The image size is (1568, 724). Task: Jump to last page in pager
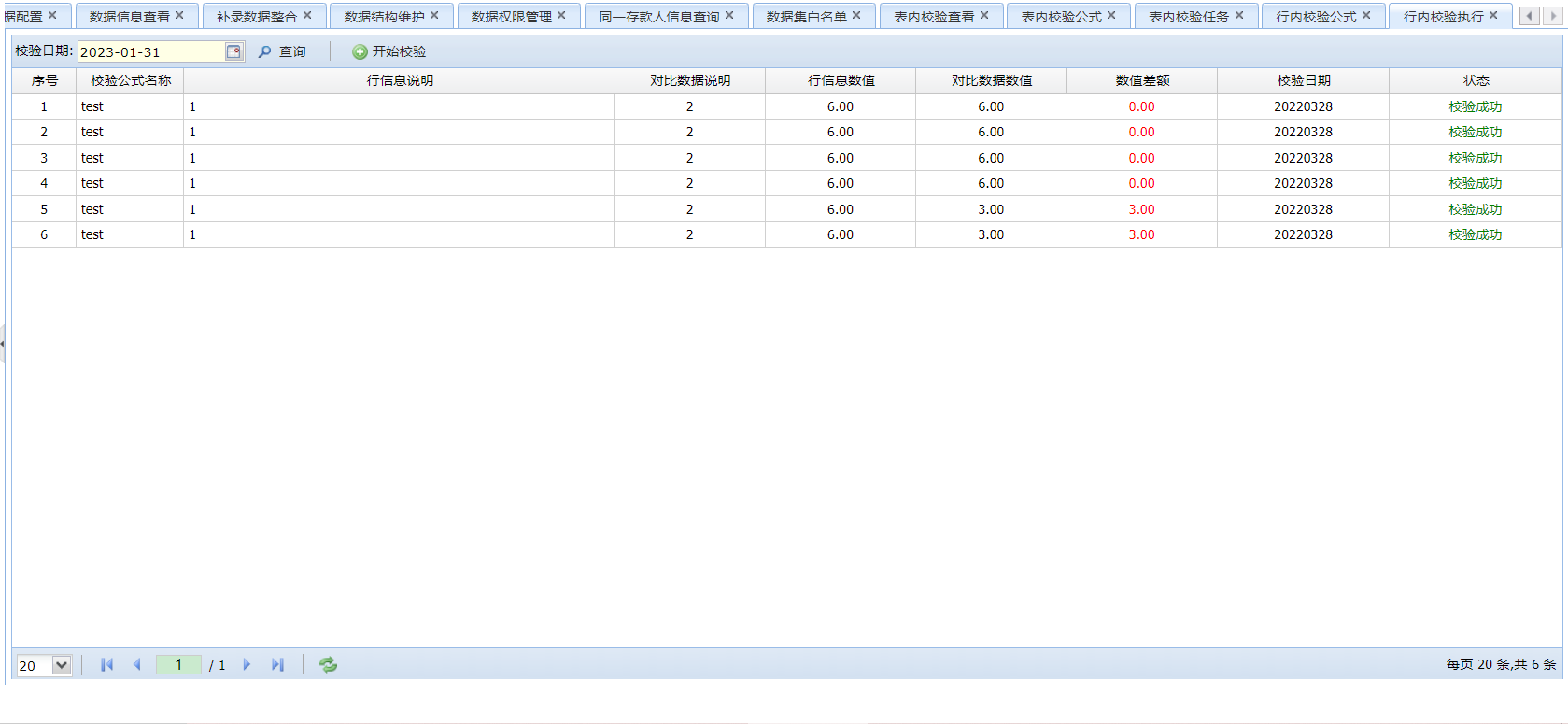pyautogui.click(x=277, y=665)
